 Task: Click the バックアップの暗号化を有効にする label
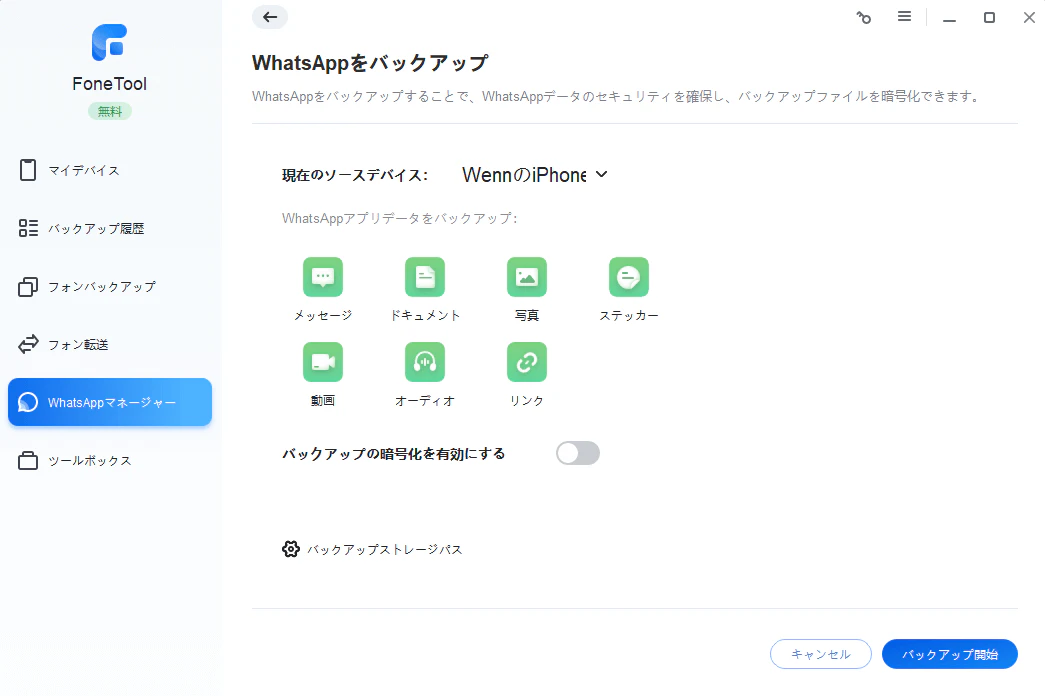393,454
